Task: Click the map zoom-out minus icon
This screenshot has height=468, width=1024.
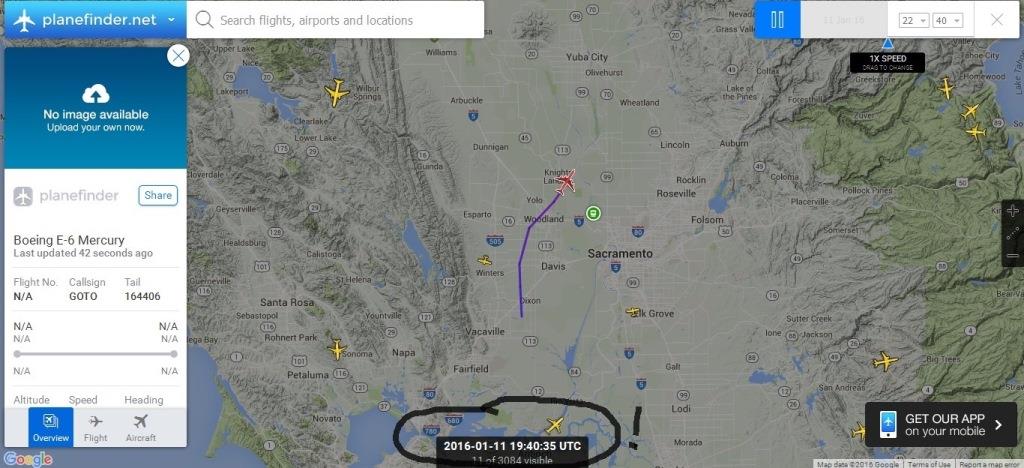Action: point(1012,255)
